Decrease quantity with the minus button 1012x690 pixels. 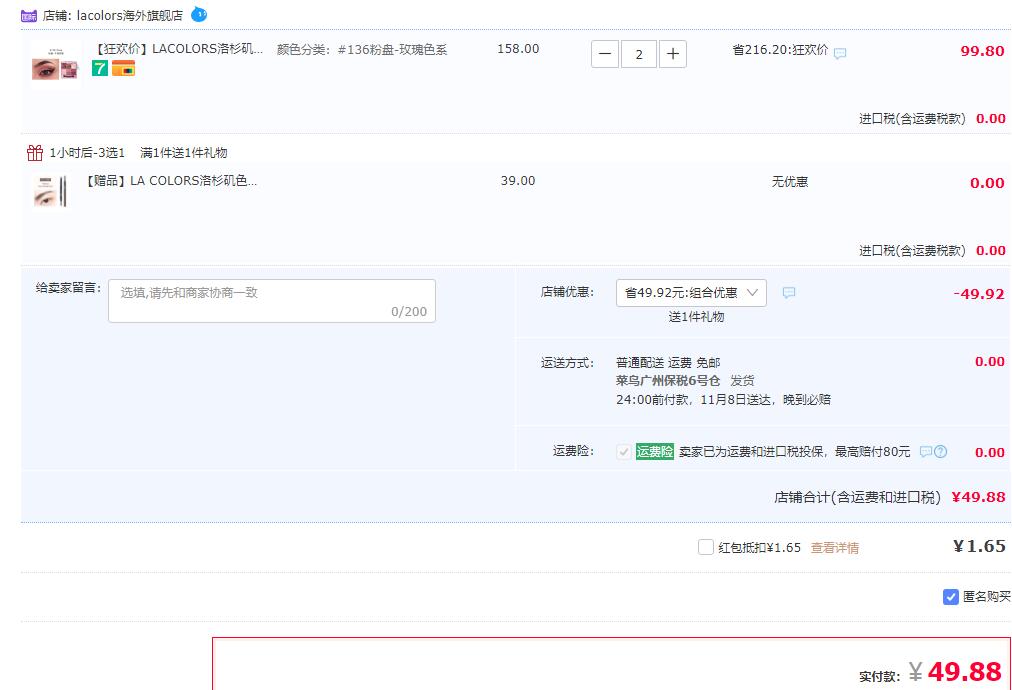(x=605, y=54)
